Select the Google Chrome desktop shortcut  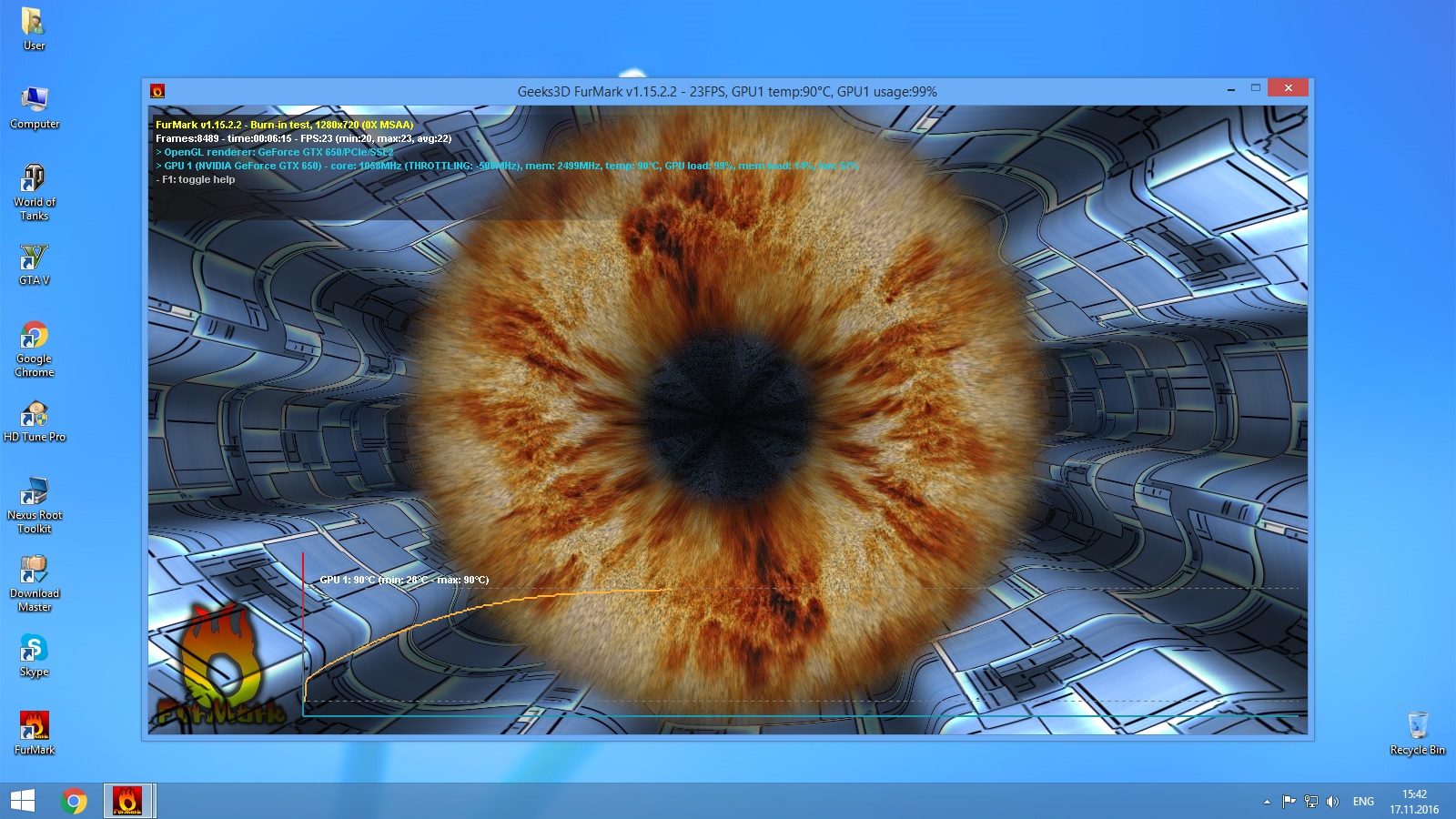(x=35, y=349)
